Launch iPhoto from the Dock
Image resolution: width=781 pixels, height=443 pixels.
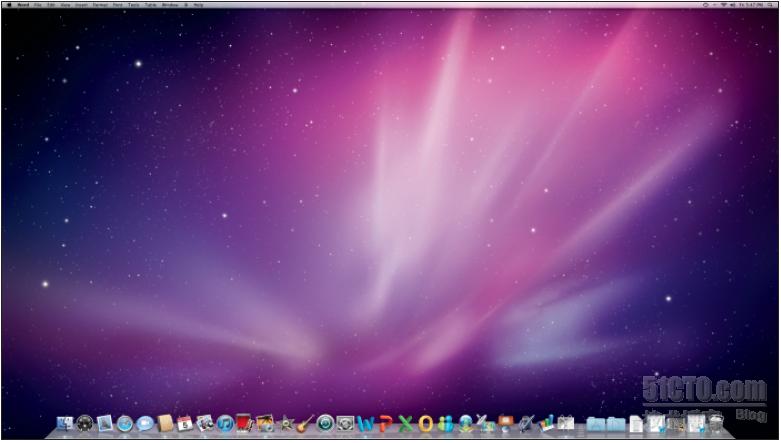pos(265,424)
